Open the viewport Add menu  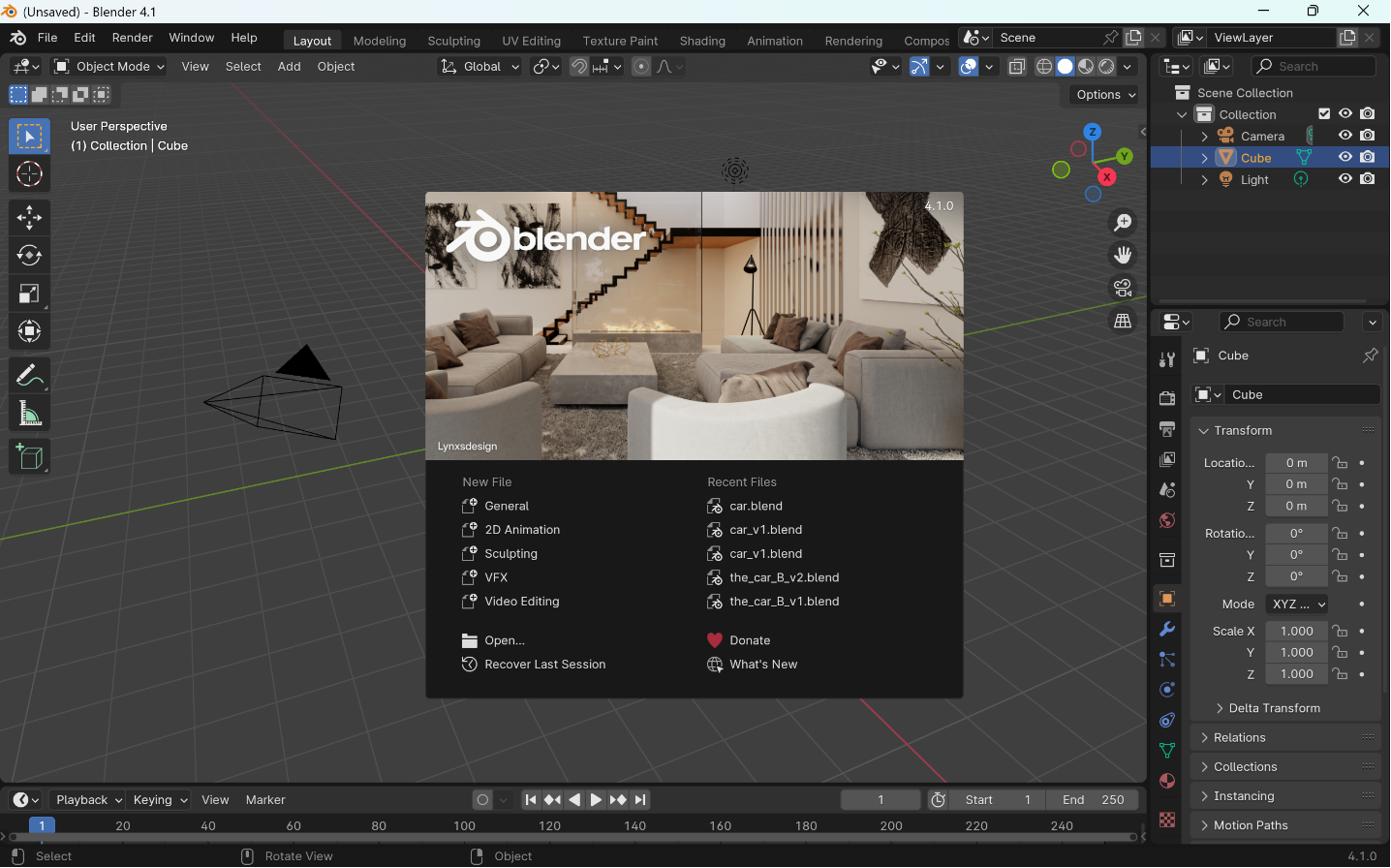(x=289, y=67)
